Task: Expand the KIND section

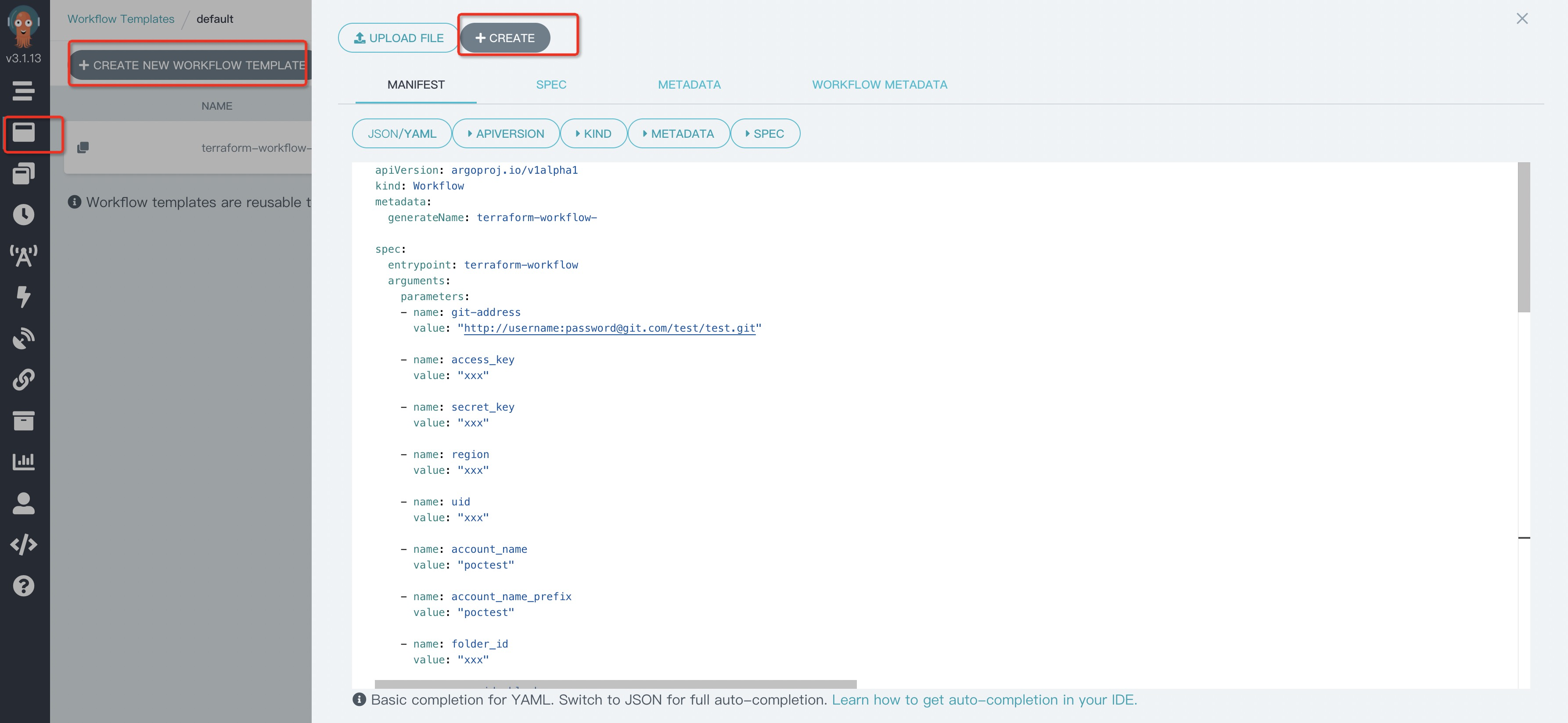Action: pos(593,133)
